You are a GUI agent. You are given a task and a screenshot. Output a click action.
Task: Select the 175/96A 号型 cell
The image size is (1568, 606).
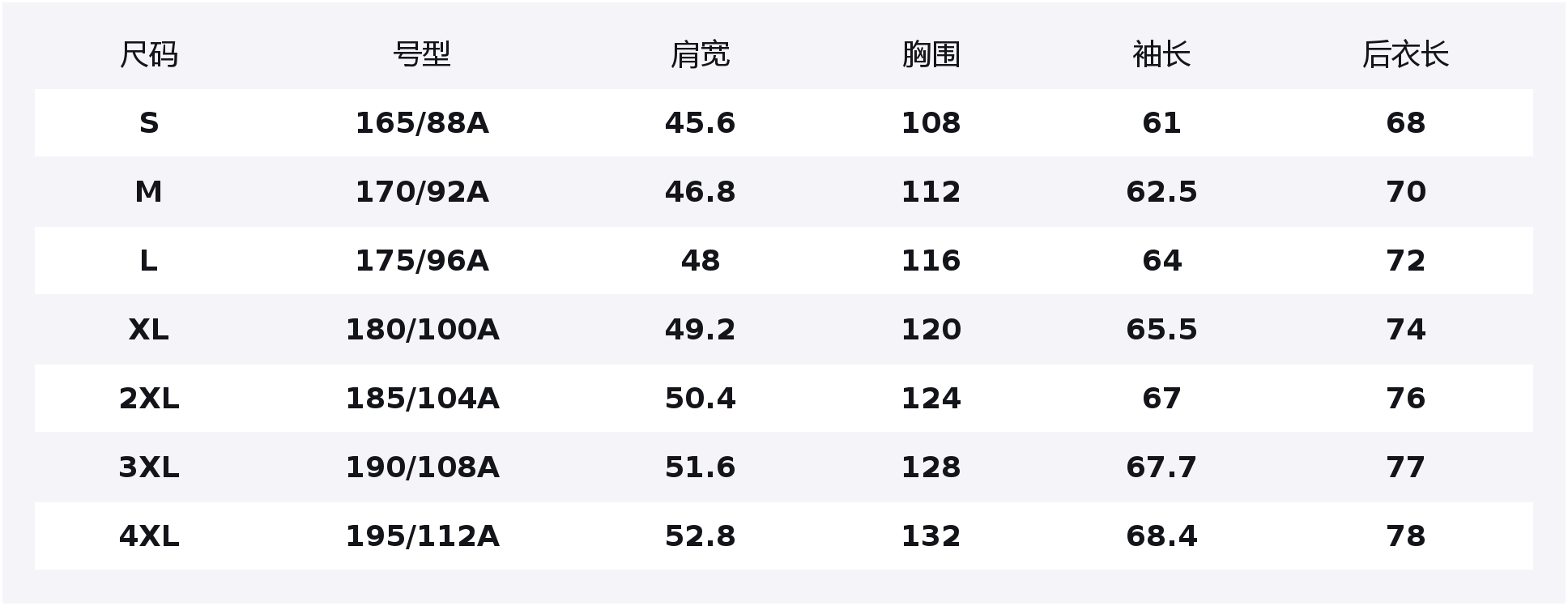click(421, 261)
